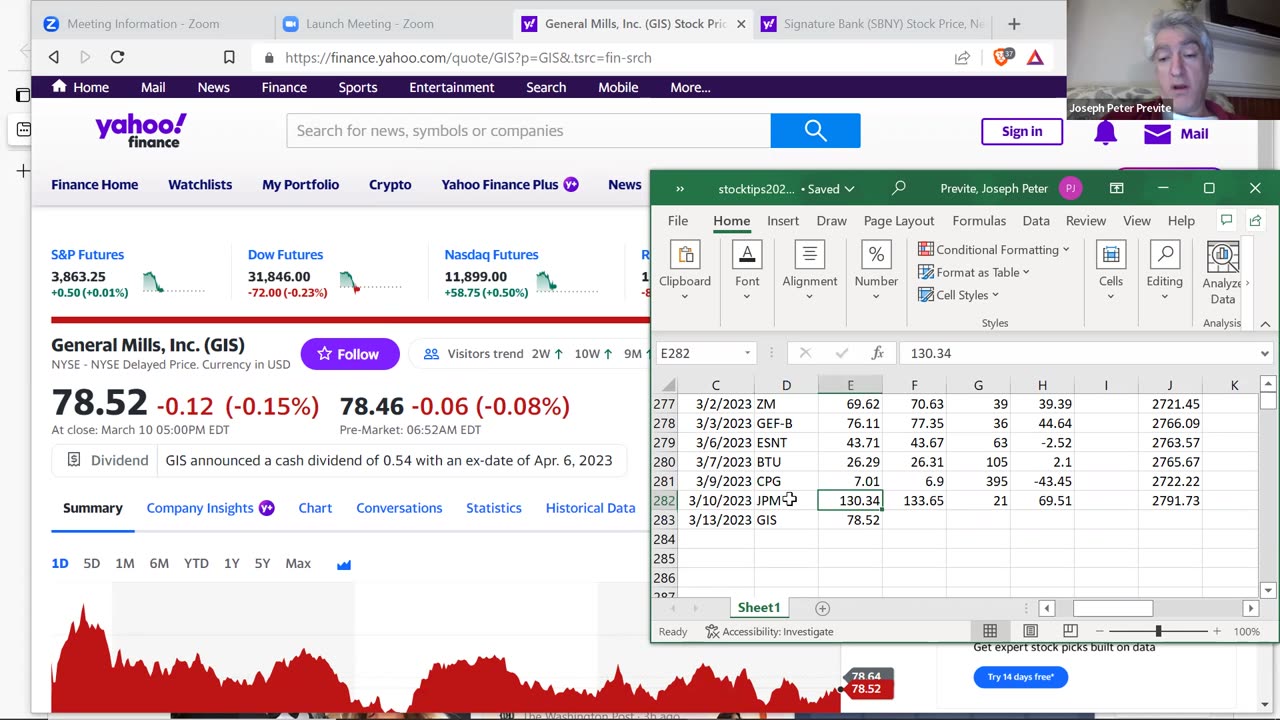
Task: Select the Max chart range
Action: 298,564
